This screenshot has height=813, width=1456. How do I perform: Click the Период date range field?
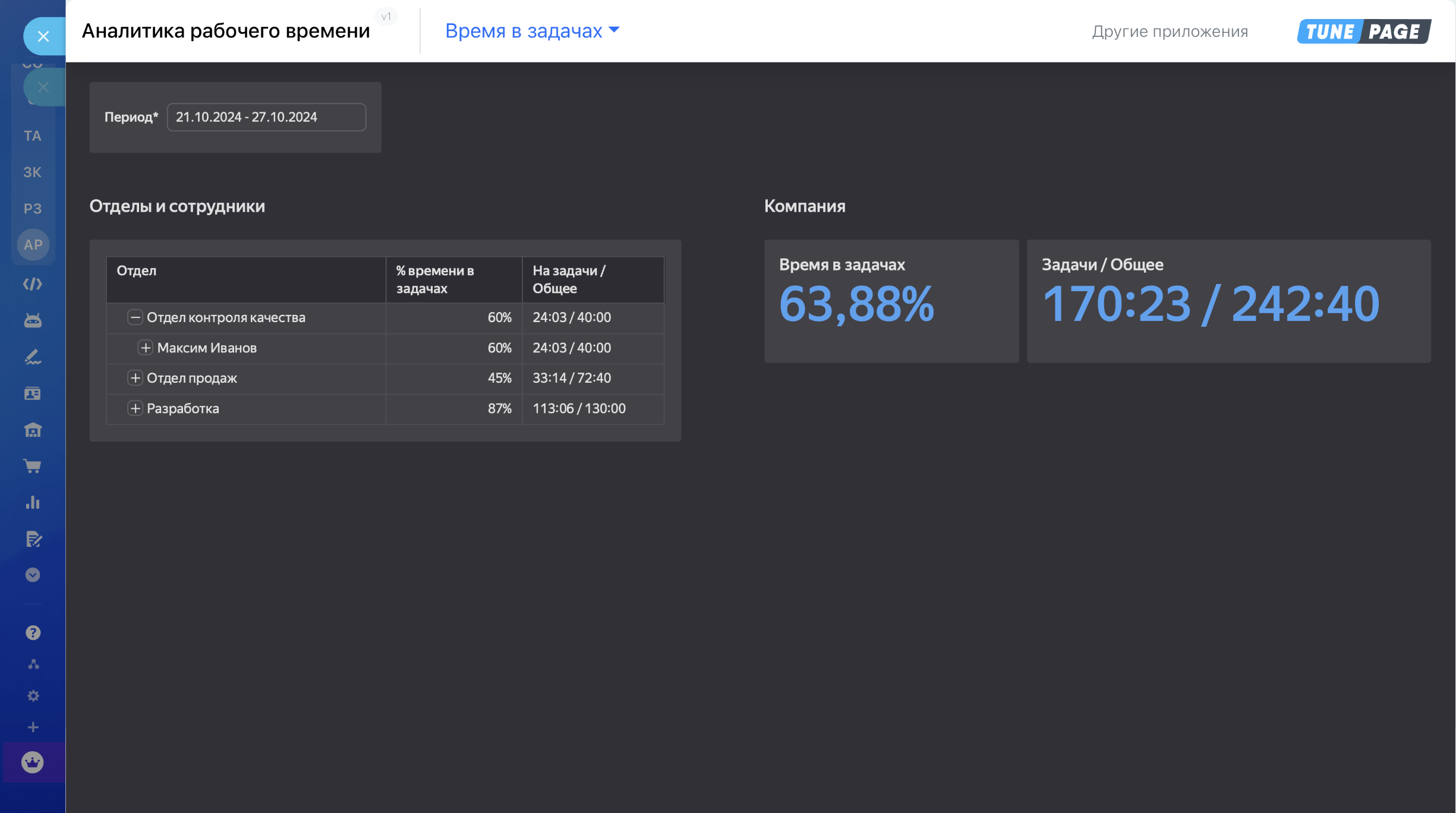coord(266,117)
